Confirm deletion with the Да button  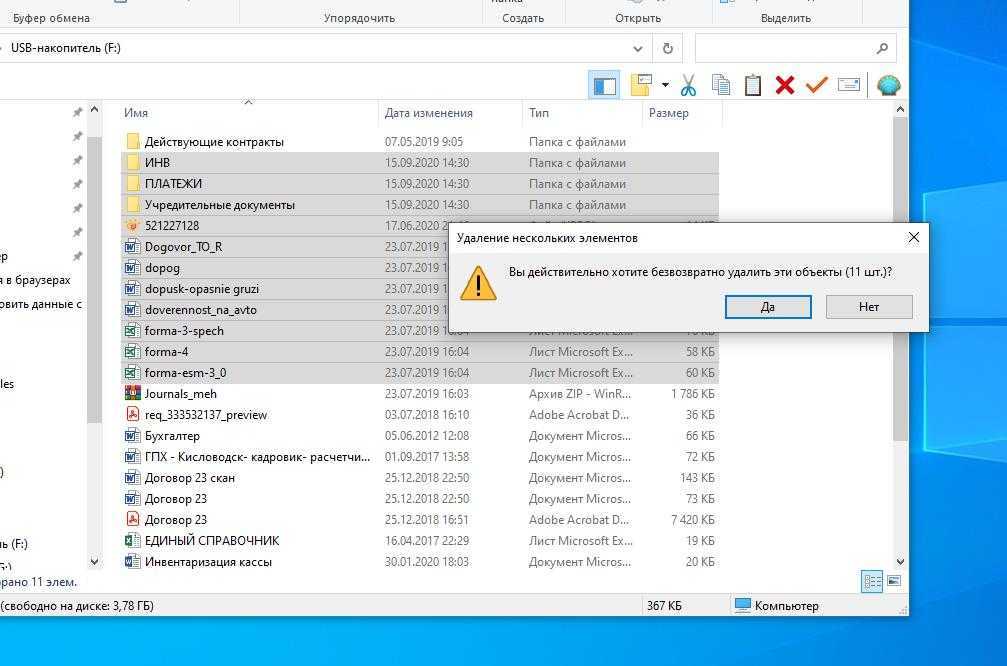tap(768, 307)
